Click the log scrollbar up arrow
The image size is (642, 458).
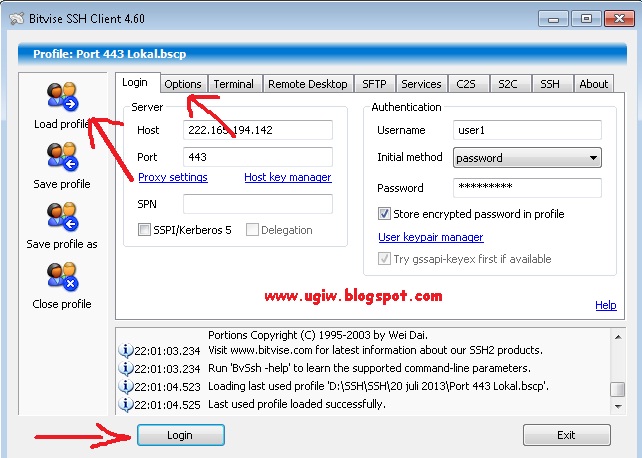618,337
